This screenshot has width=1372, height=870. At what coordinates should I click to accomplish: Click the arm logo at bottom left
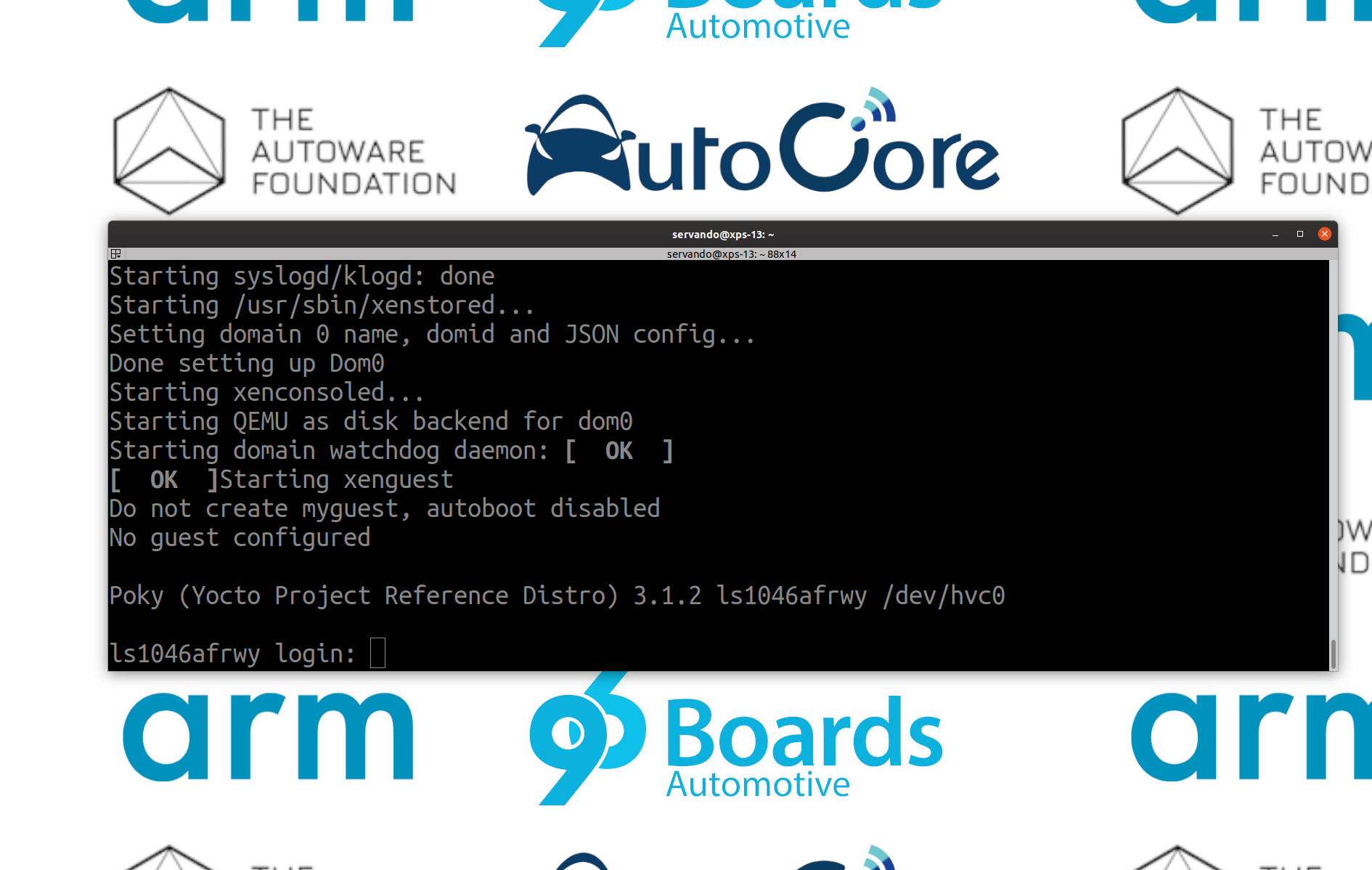click(x=269, y=737)
